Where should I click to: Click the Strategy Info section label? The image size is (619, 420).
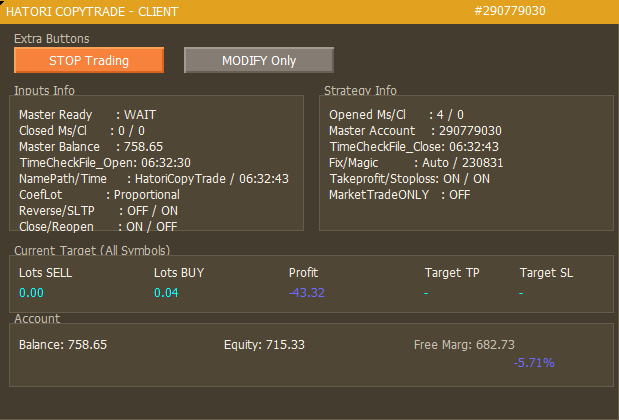360,90
